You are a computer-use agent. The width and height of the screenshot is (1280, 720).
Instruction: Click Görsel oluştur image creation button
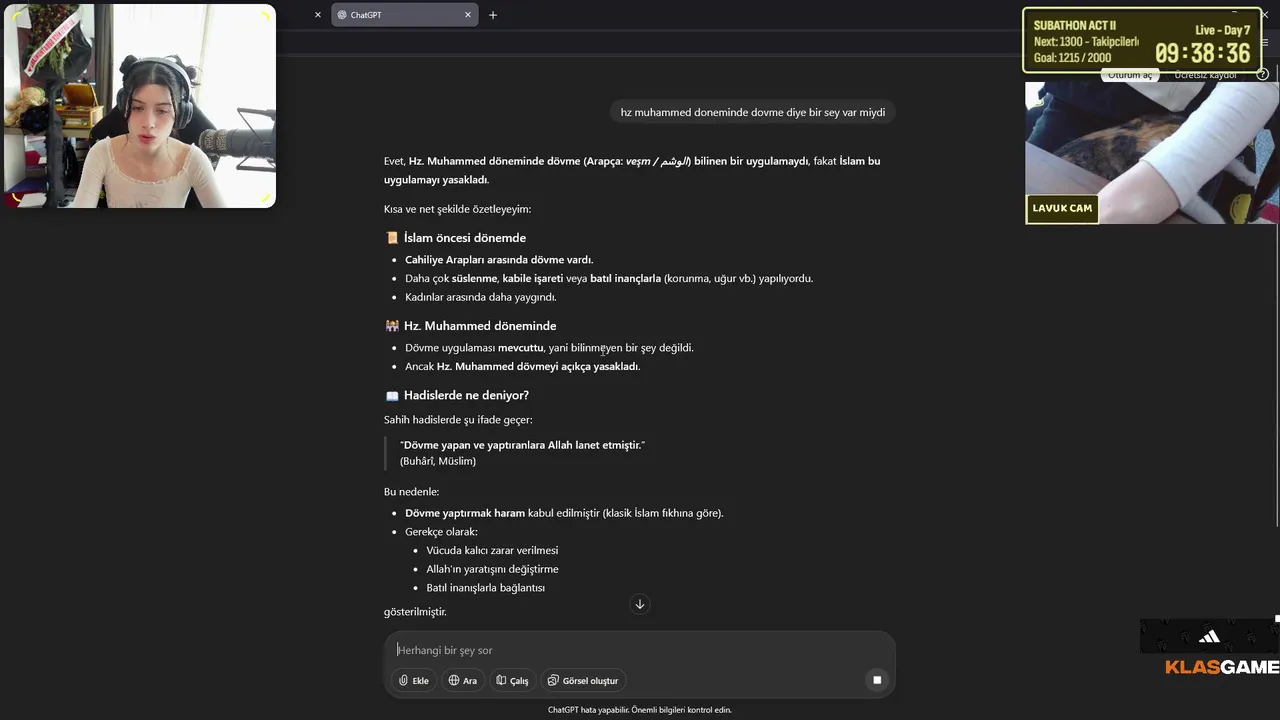tap(583, 680)
